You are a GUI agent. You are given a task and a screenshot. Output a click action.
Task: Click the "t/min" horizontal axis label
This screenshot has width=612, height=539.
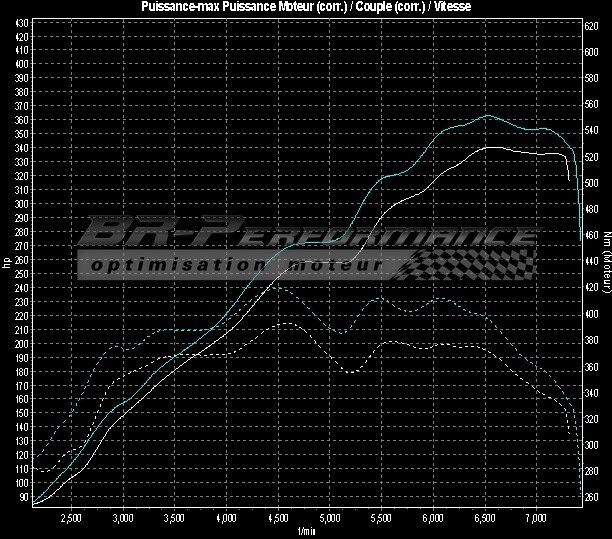(x=306, y=532)
